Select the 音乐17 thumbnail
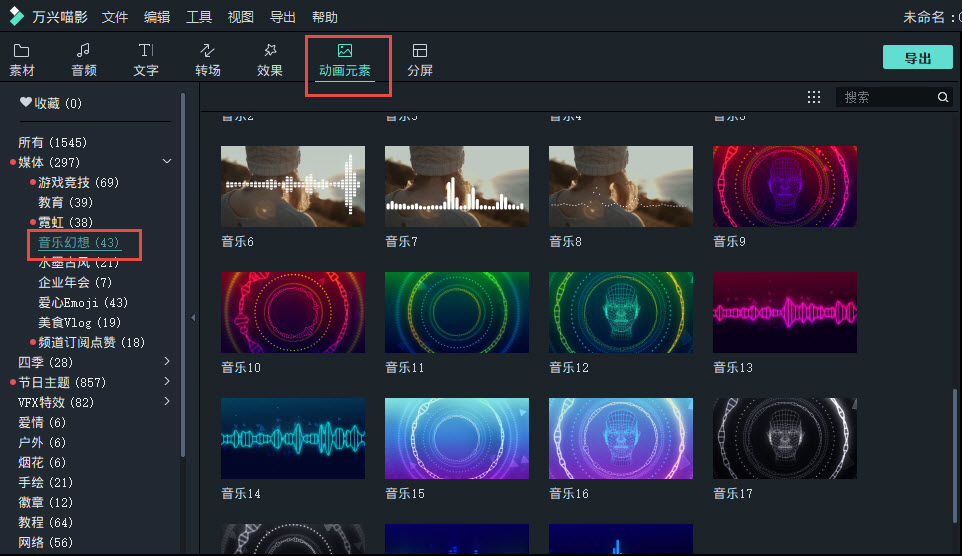962x556 pixels. click(x=785, y=438)
